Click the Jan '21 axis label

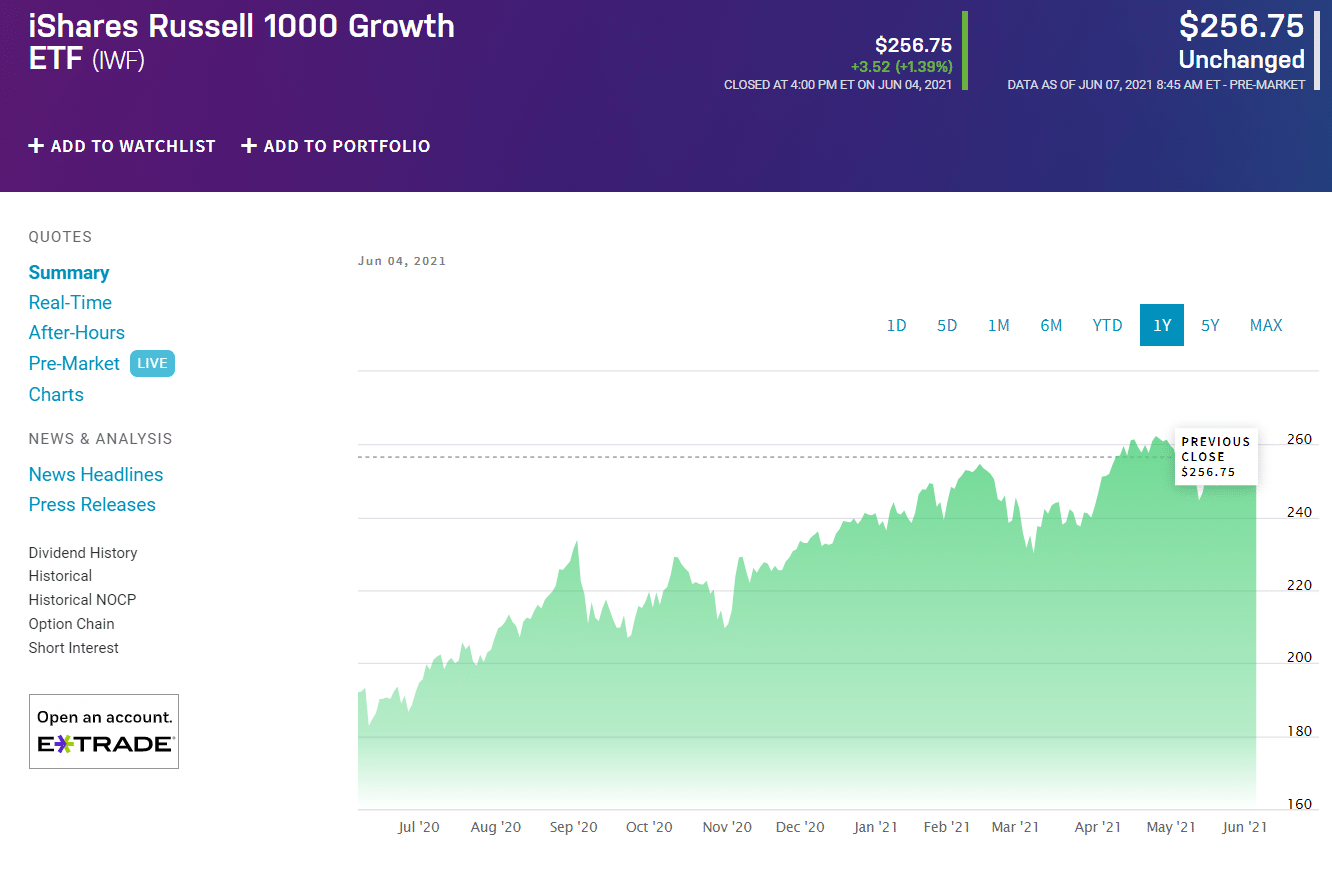876,827
